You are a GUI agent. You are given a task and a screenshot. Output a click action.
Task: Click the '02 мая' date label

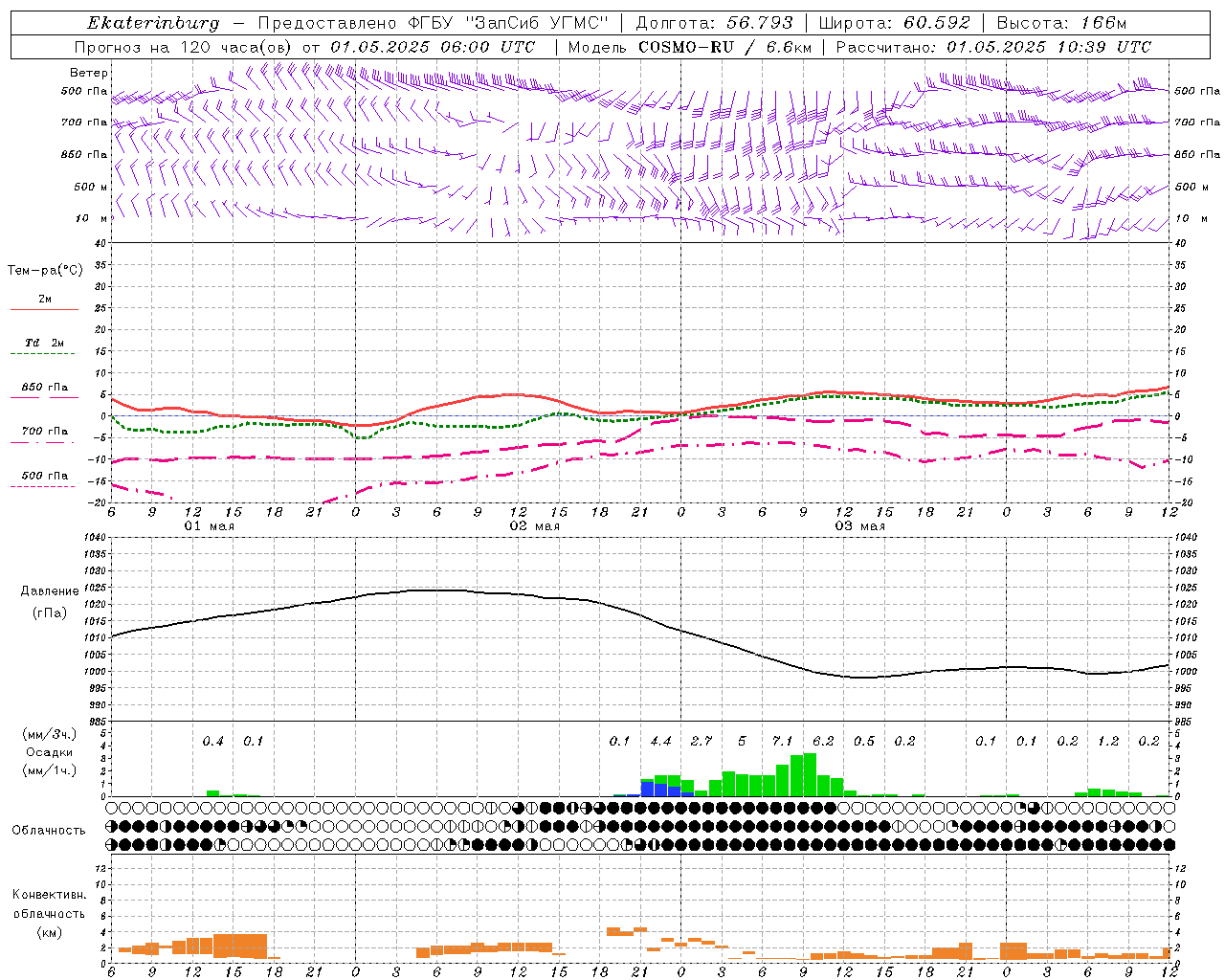[535, 526]
